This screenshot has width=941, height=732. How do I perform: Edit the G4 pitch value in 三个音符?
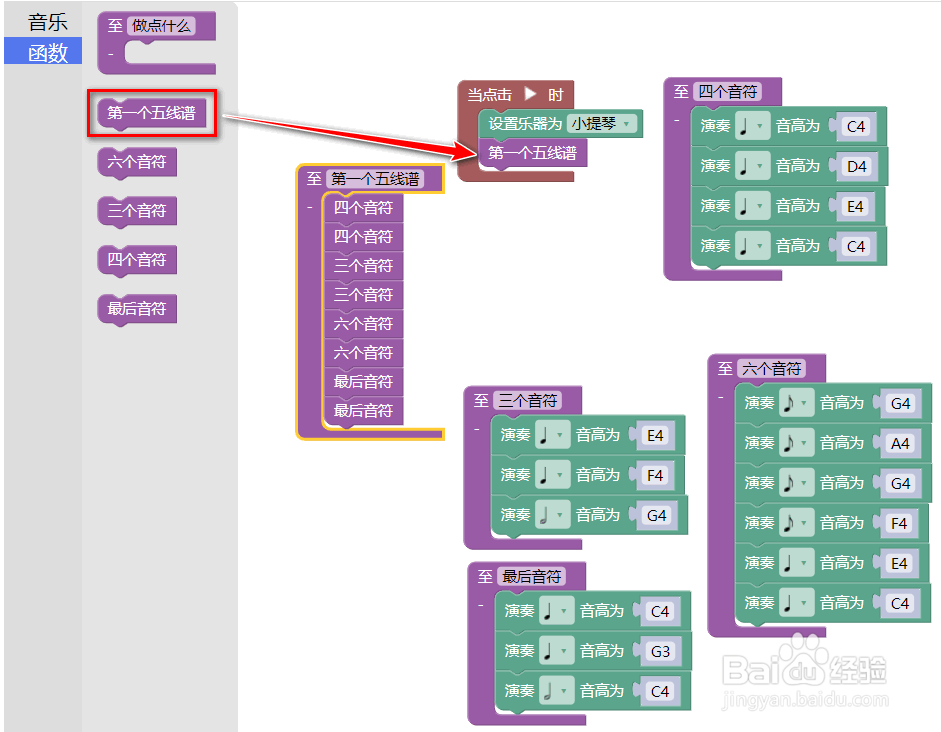(x=656, y=515)
